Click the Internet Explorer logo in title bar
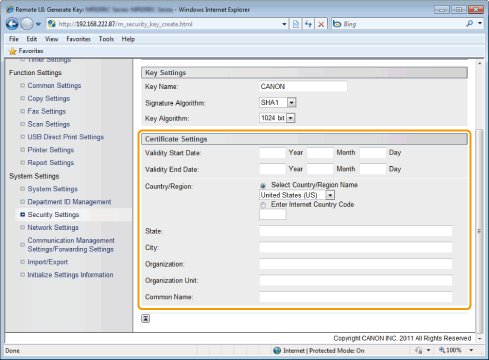Screen dimensions: 489x360 click(10, 9)
